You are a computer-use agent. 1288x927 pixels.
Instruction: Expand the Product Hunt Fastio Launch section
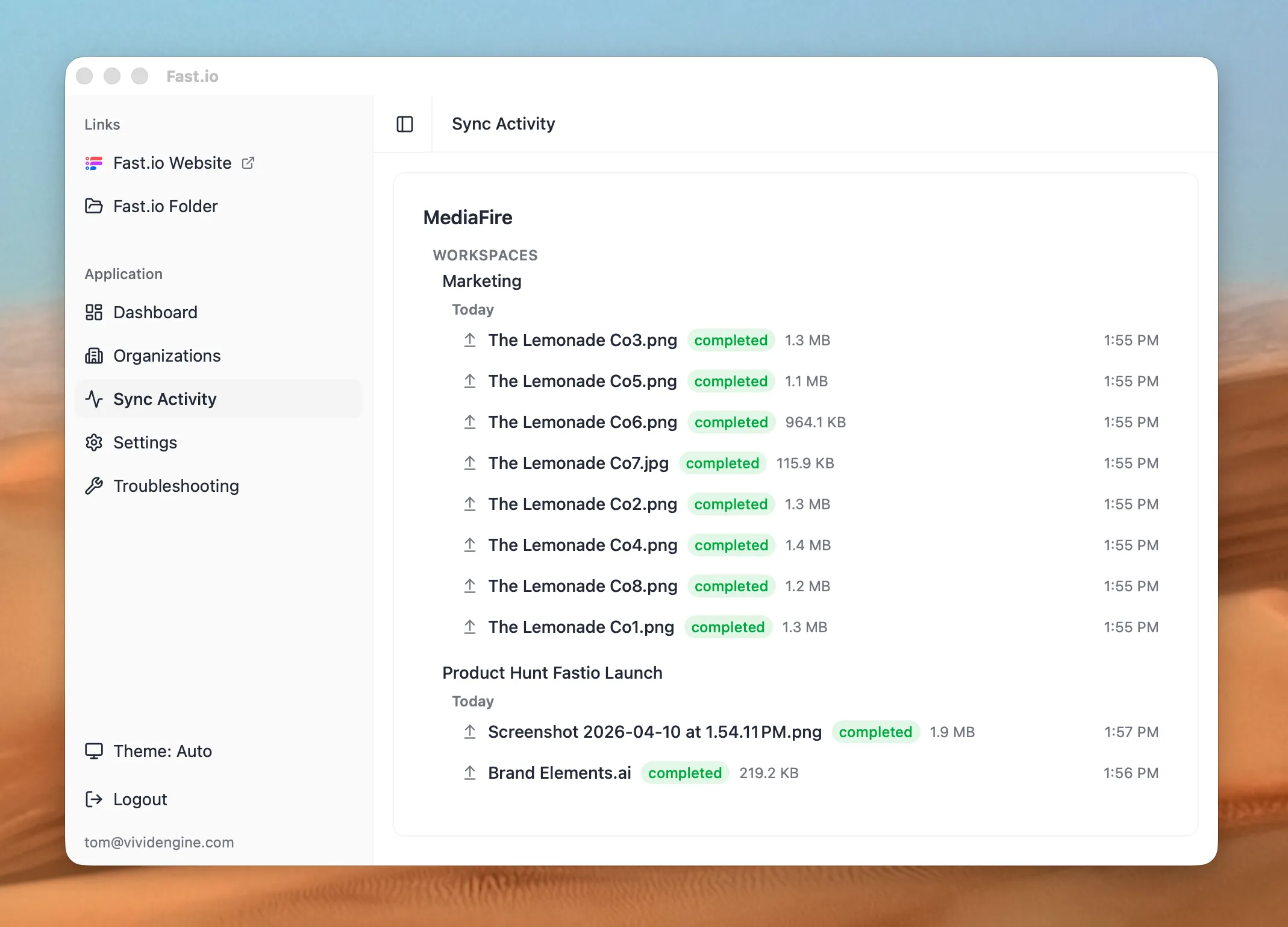552,673
